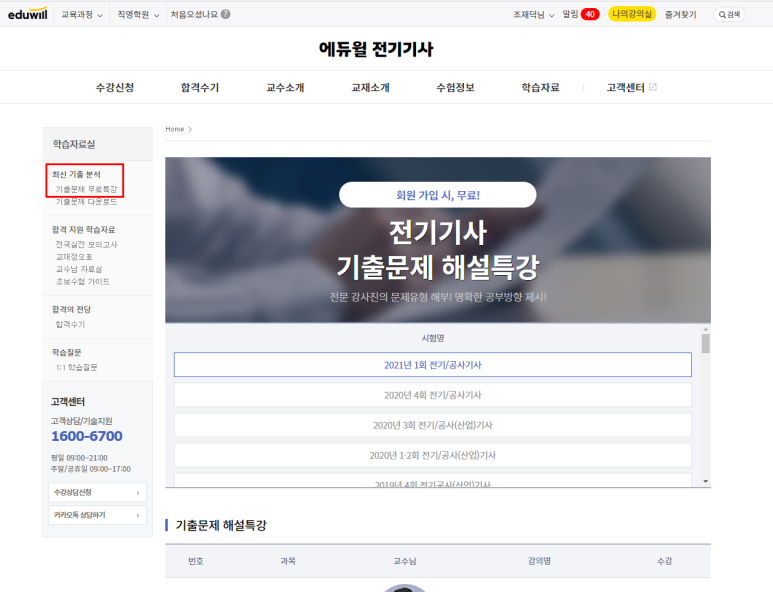Click the breadcrumb chevron after Home
The width and height of the screenshot is (773, 592).
click(x=190, y=129)
